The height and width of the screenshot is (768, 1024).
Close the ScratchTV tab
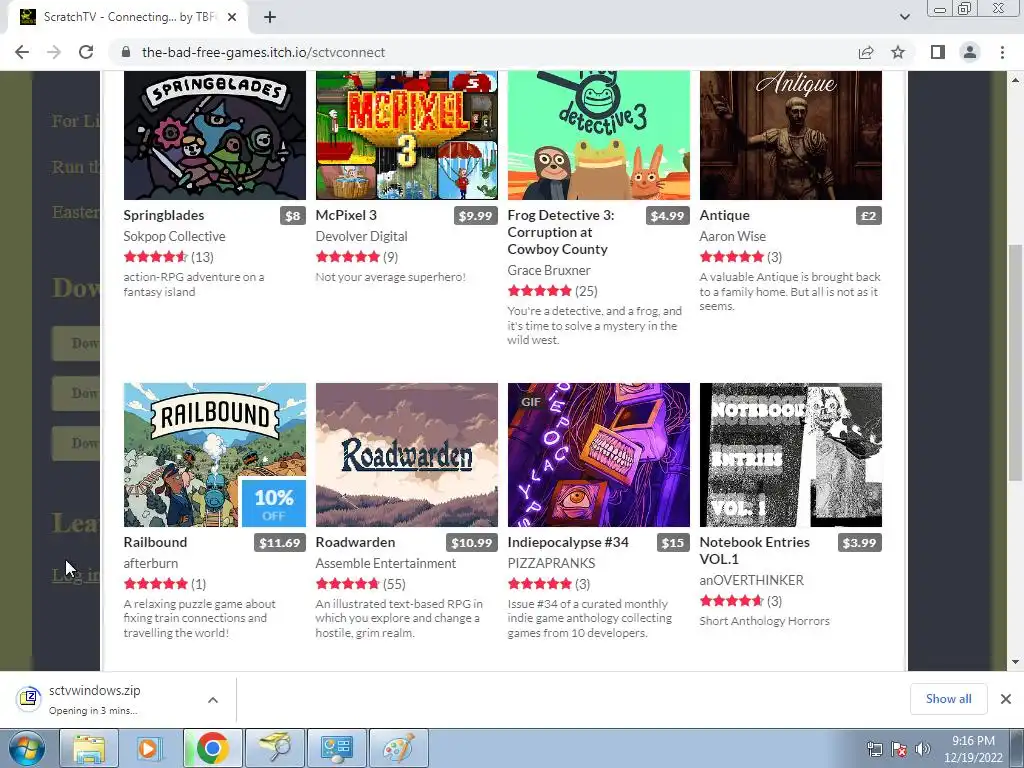(232, 17)
